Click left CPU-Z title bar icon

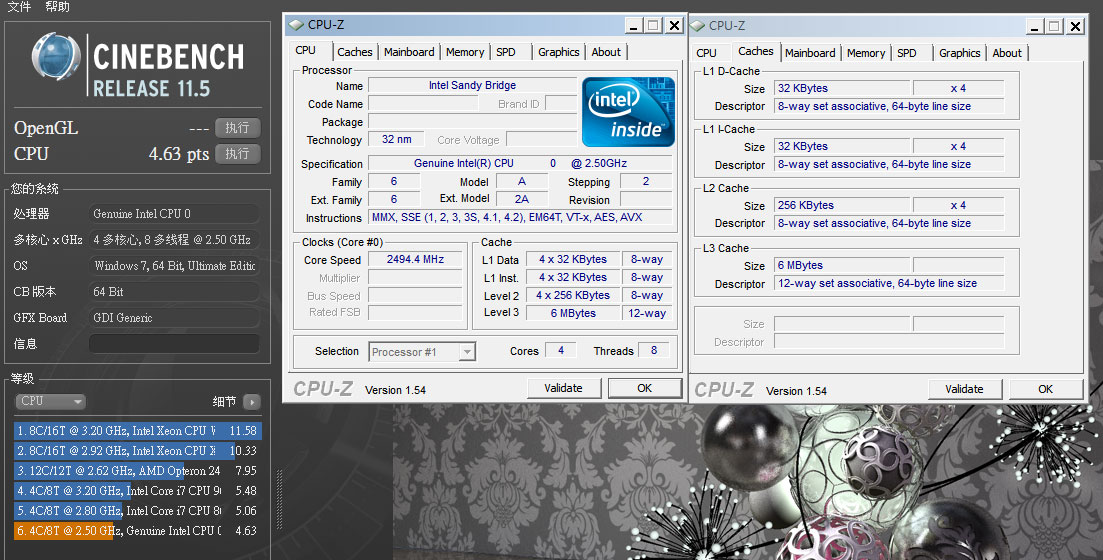point(296,25)
